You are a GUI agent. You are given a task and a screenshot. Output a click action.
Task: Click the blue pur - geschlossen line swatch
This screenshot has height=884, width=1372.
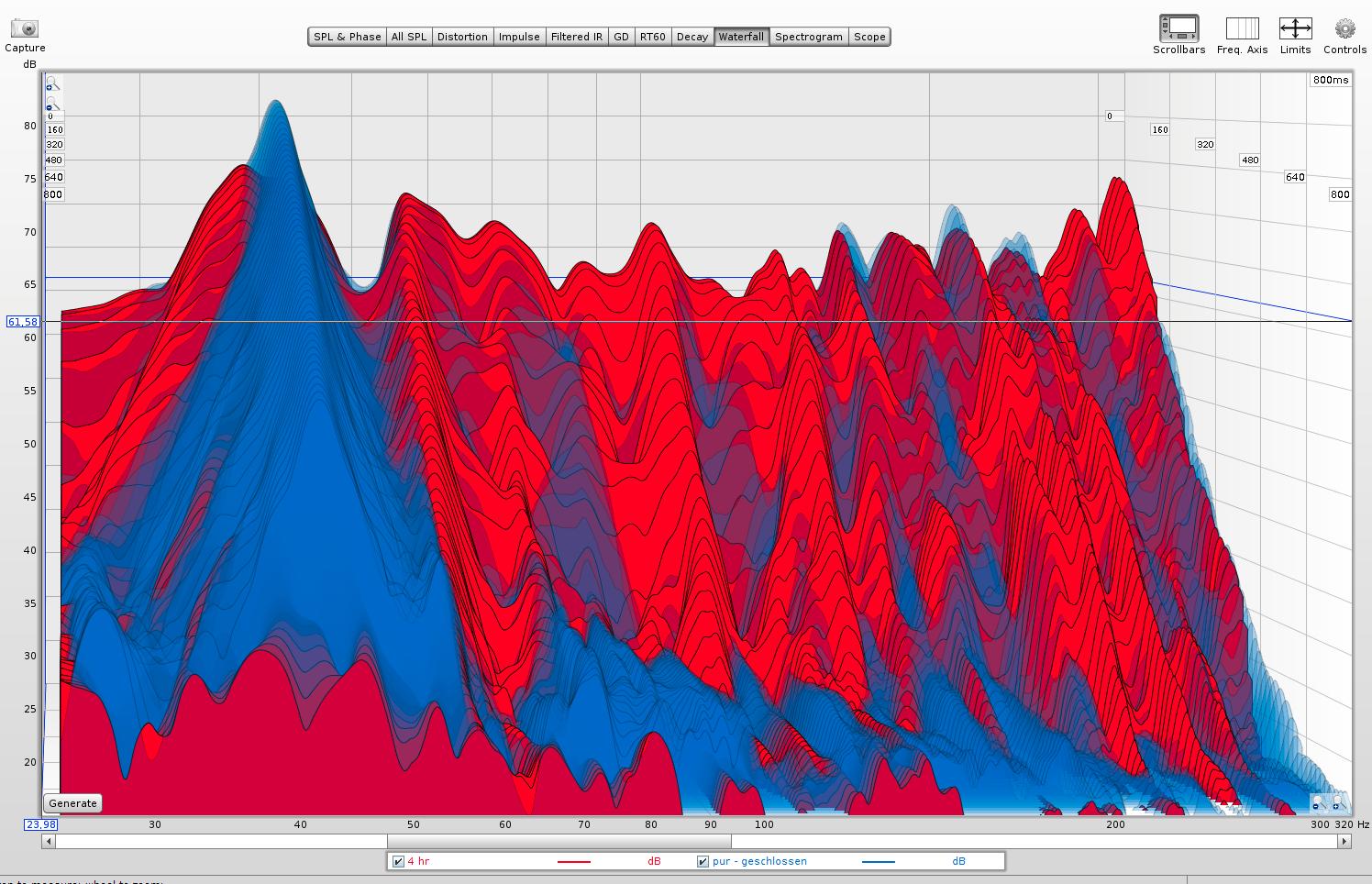[878, 862]
